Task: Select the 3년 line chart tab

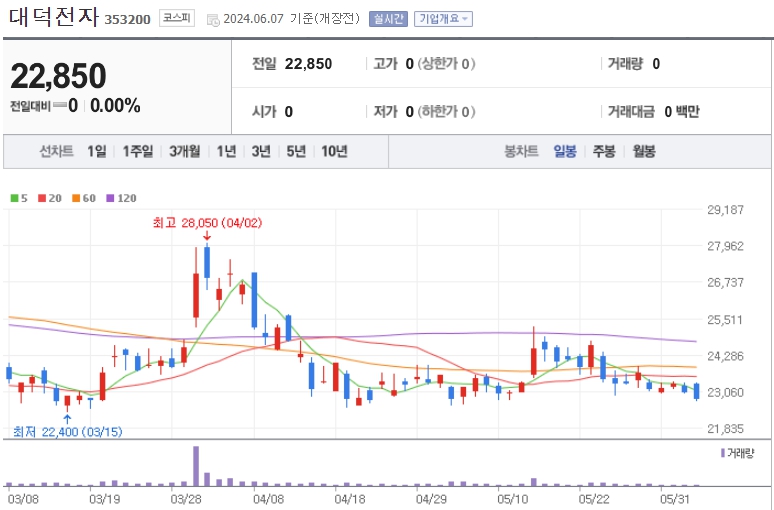Action: (261, 151)
